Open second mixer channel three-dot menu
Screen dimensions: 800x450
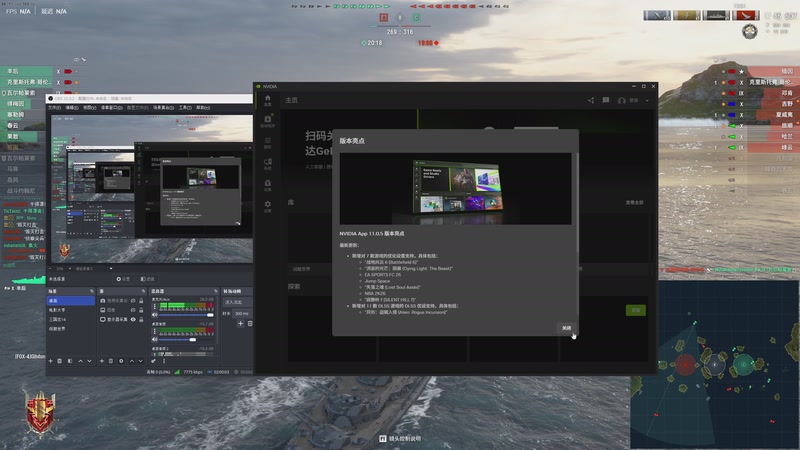point(155,331)
